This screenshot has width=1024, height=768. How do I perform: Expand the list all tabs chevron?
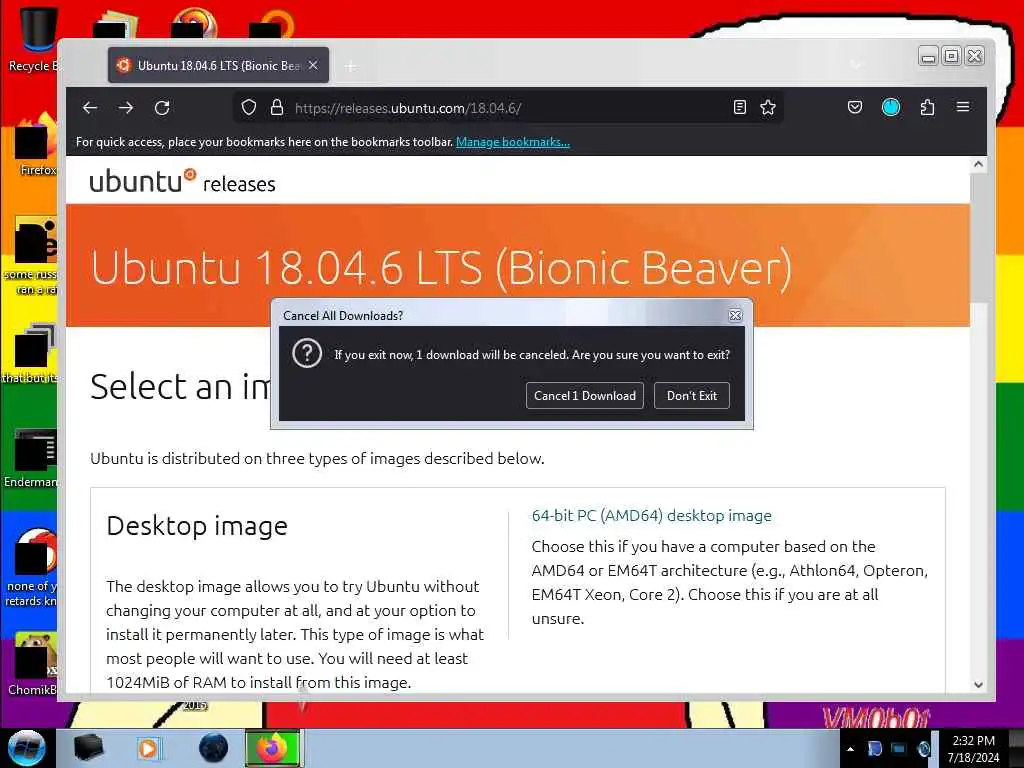[x=856, y=65]
